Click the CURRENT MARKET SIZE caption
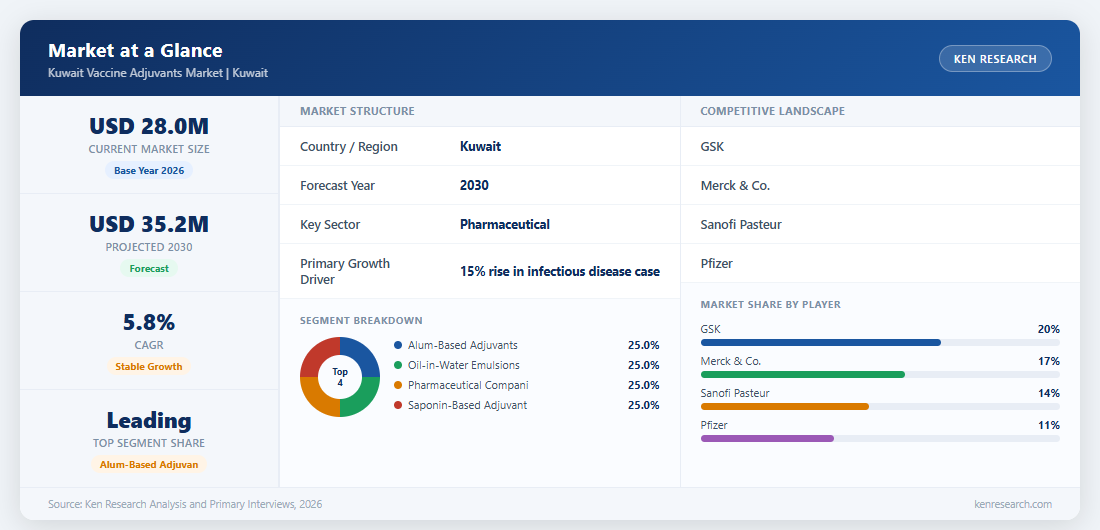 149,150
